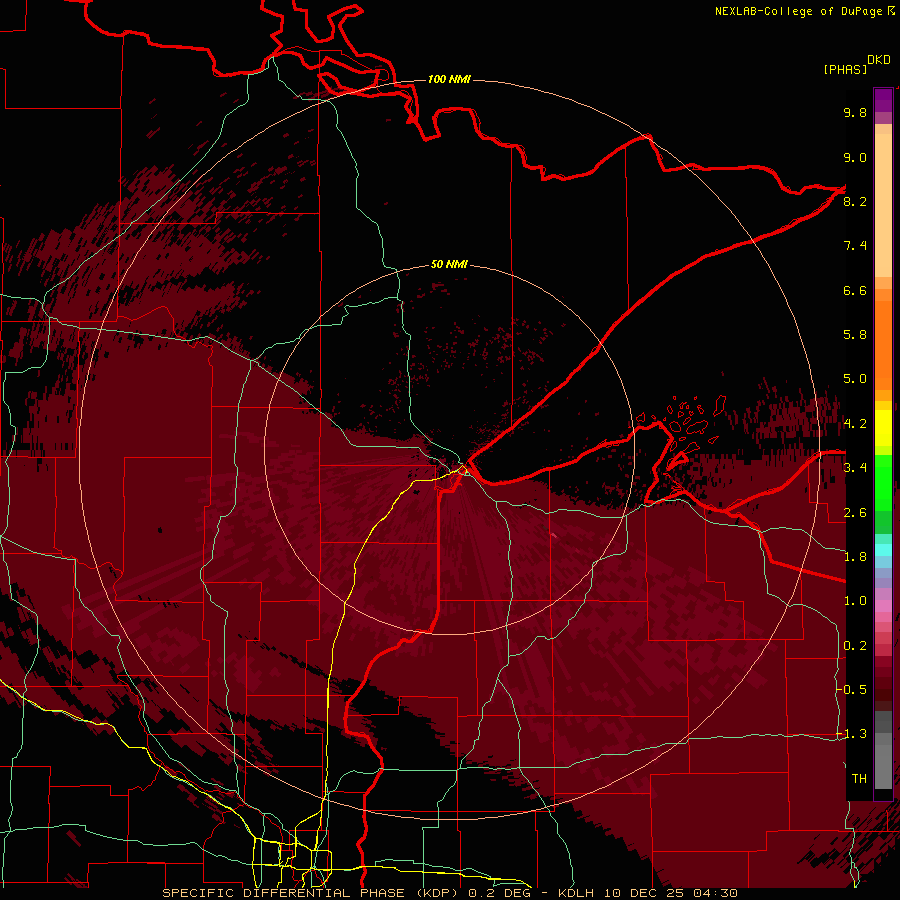
Task: Click the 1.0 legend value
Action: [x=855, y=601]
